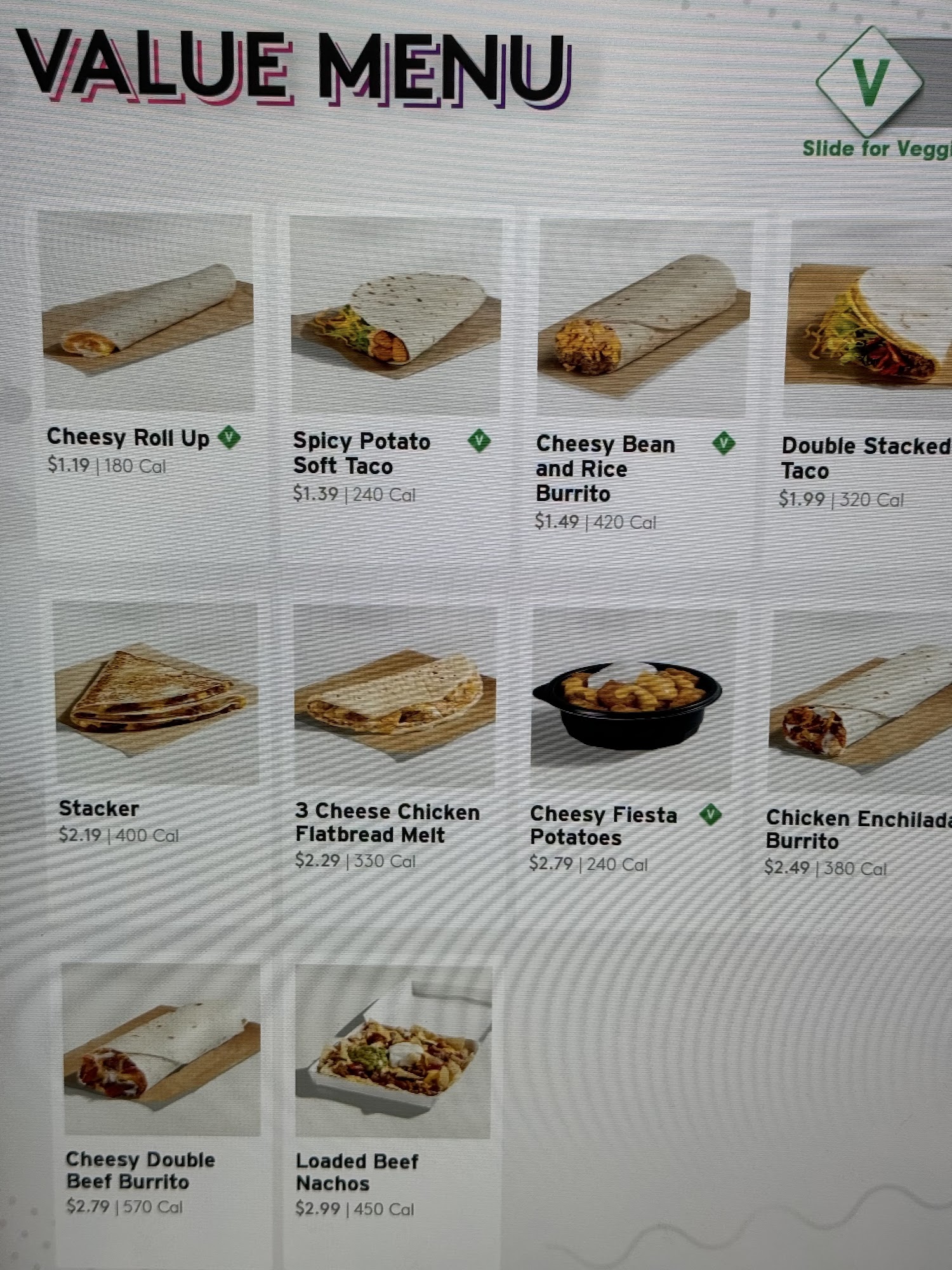The height and width of the screenshot is (1270, 952).
Task: Choose the Cheesy Fiesta Potatoes bowl photo
Action: coord(633,700)
